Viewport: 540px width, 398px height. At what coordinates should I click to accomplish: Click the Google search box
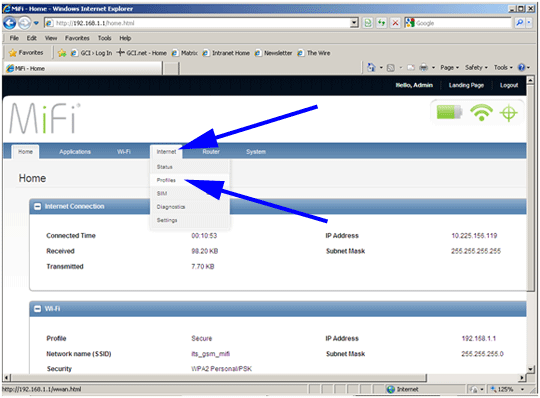(462, 23)
